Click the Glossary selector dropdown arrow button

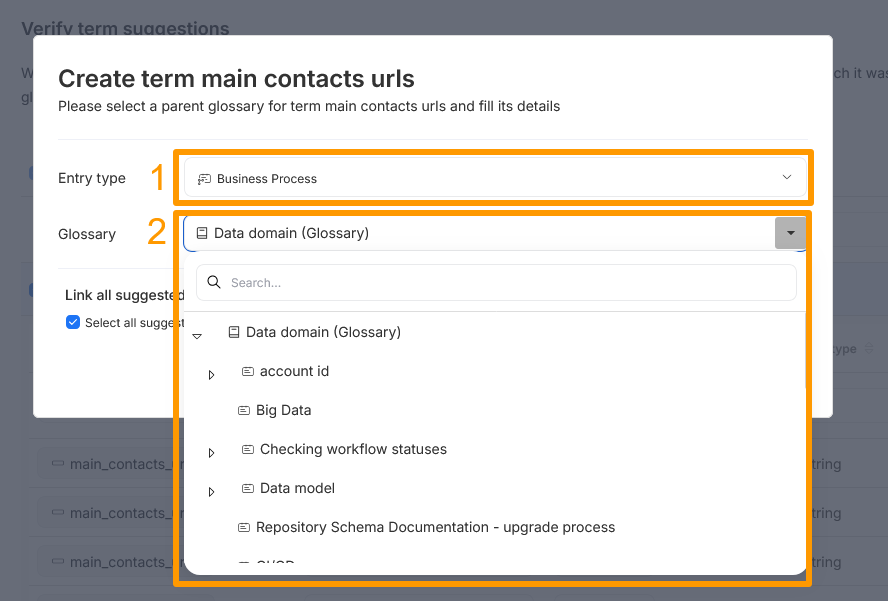pyautogui.click(x=790, y=233)
